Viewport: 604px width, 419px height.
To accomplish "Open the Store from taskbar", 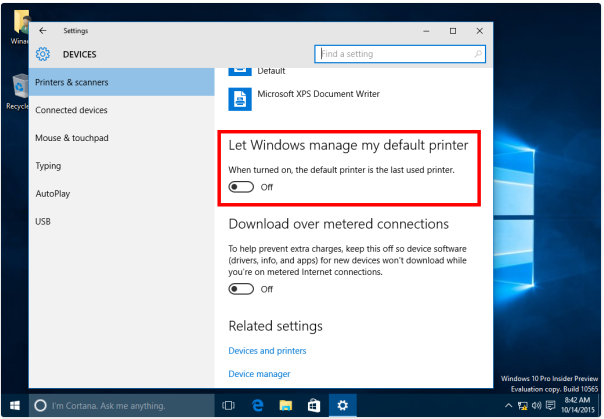I will pyautogui.click(x=314, y=406).
